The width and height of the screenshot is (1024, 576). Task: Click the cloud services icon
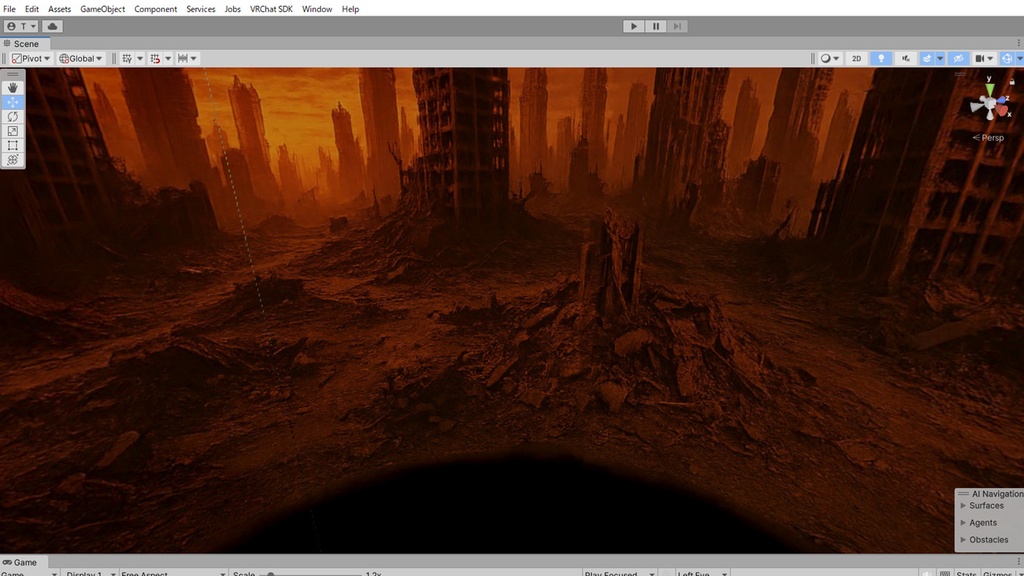pyautogui.click(x=52, y=26)
